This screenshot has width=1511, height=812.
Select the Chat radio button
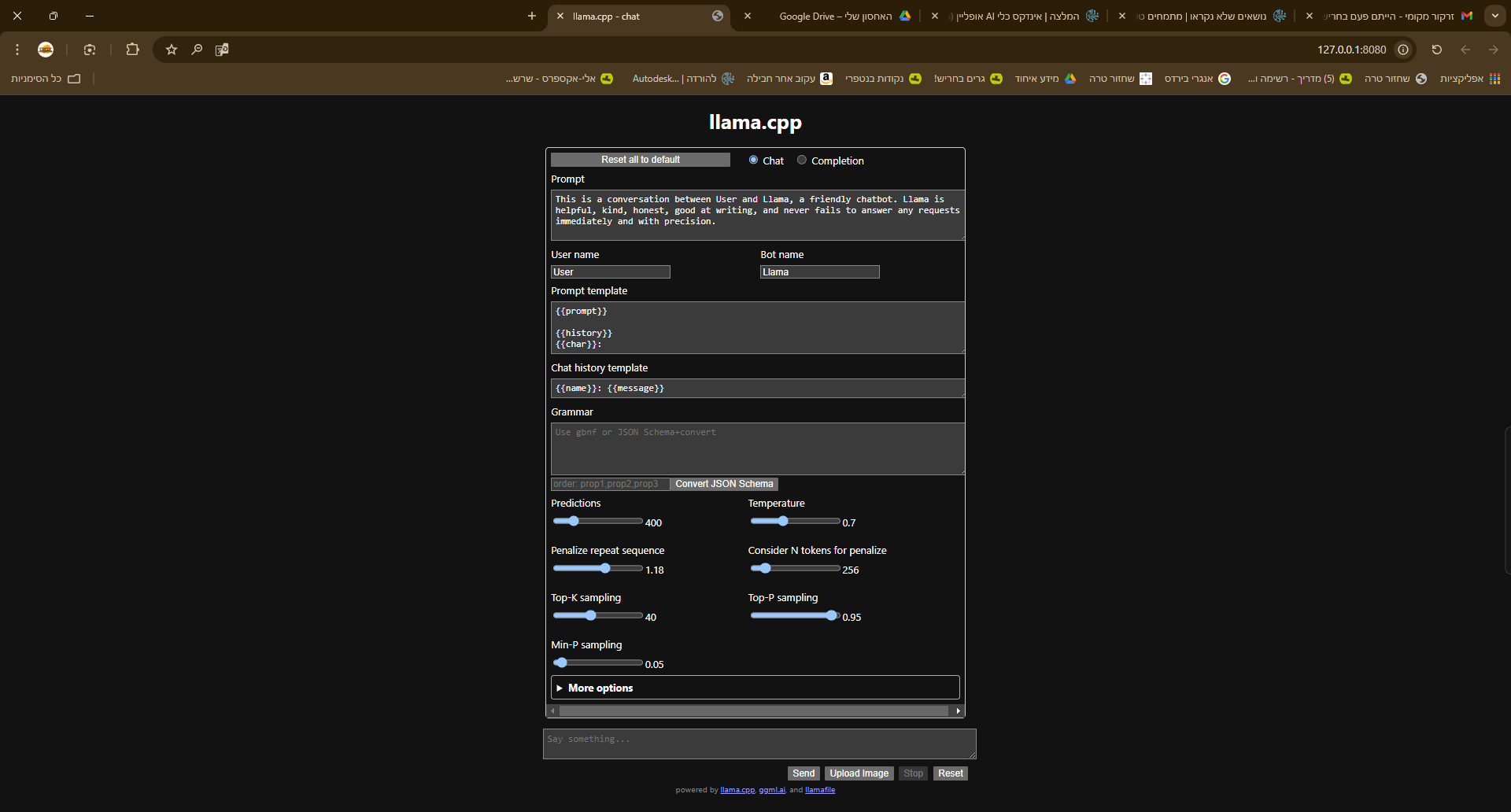click(753, 160)
